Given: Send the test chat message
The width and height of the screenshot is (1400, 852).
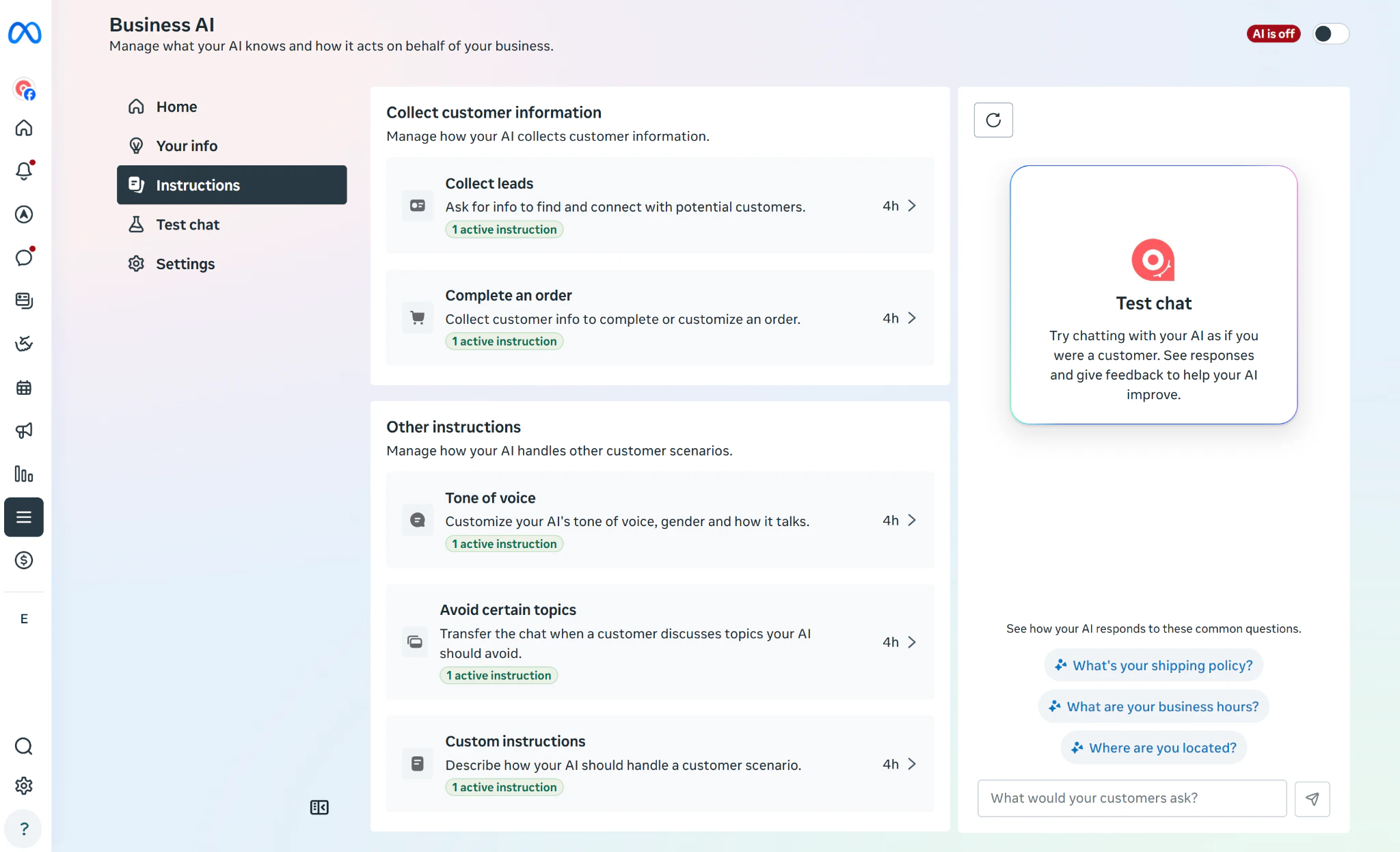Looking at the screenshot, I should click(1312, 798).
